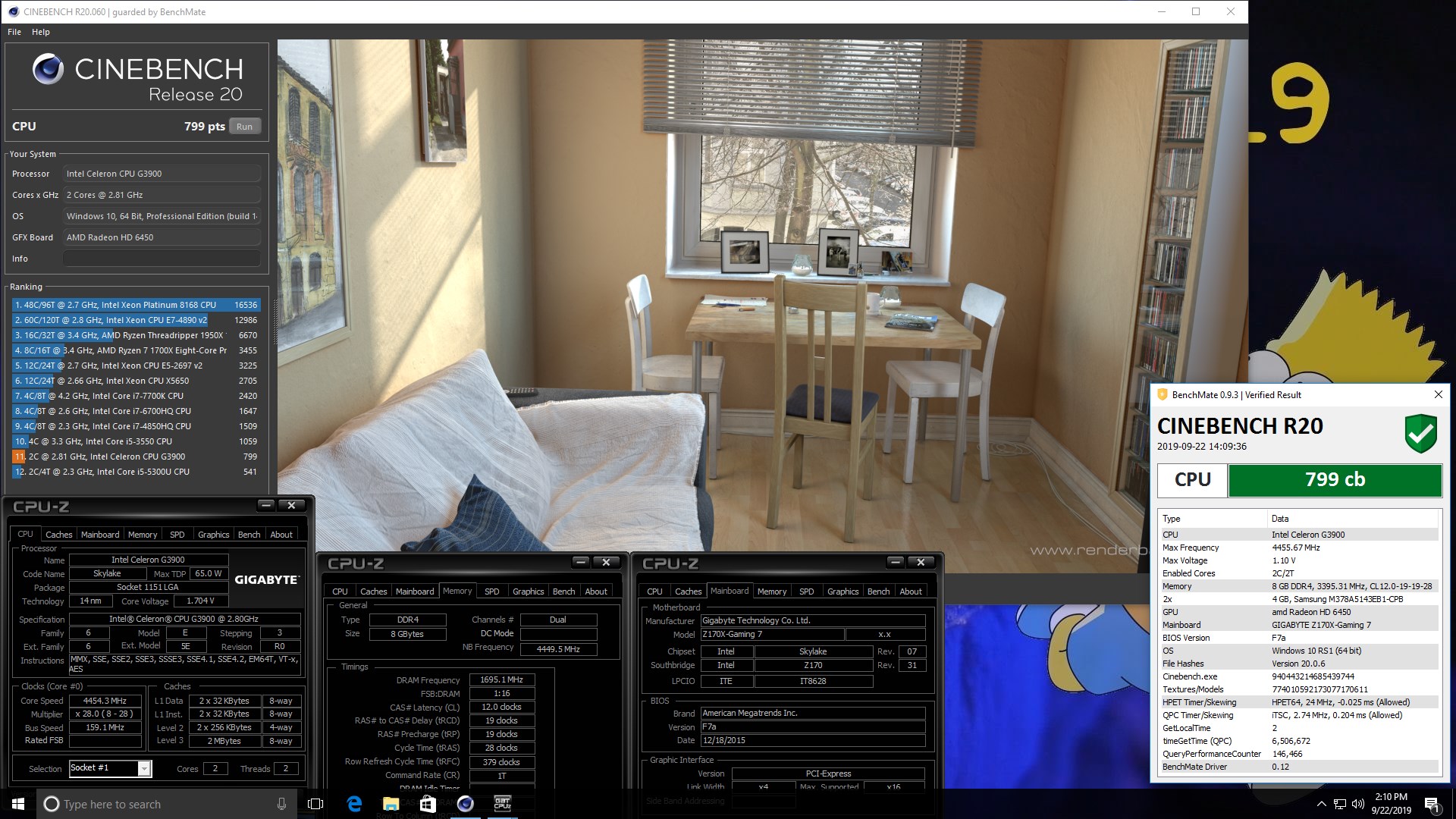1456x819 pixels.
Task: Select Memory tab in CPU-Z motherboard window
Action: [x=772, y=591]
